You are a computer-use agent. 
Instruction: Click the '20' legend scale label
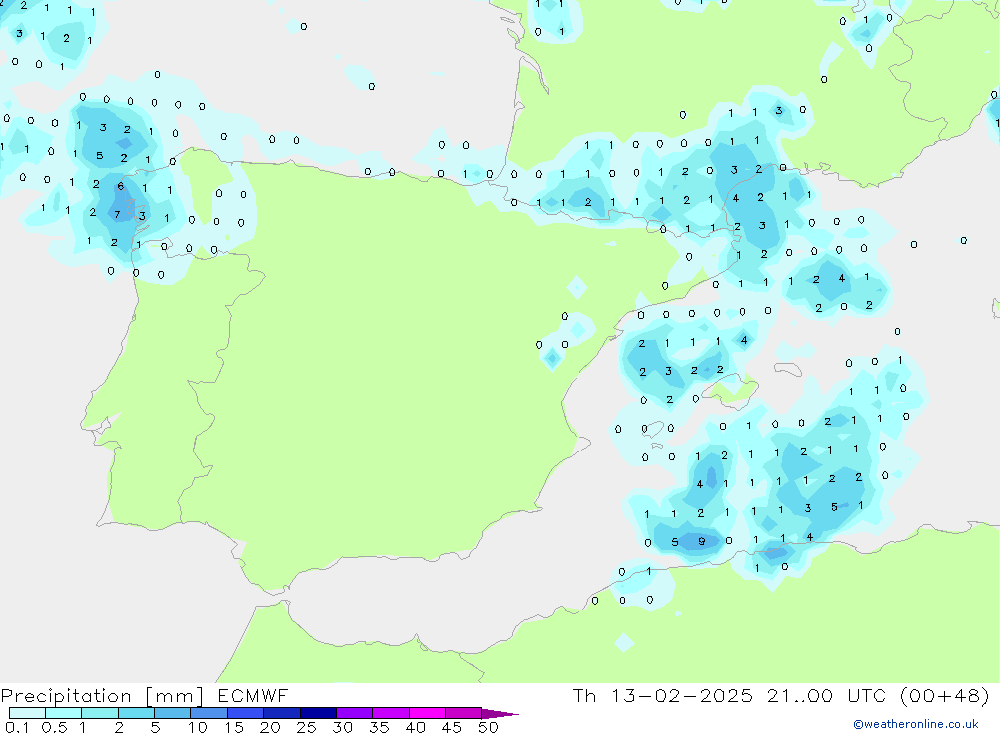(x=270, y=727)
